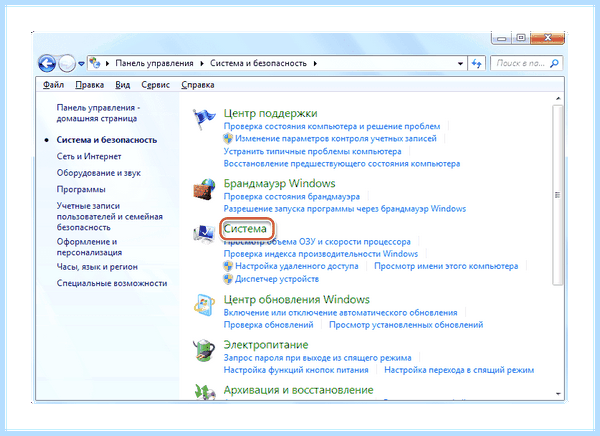Click the Центр поддержки flag icon
Image resolution: width=600 pixels, height=436 pixels.
(x=204, y=119)
